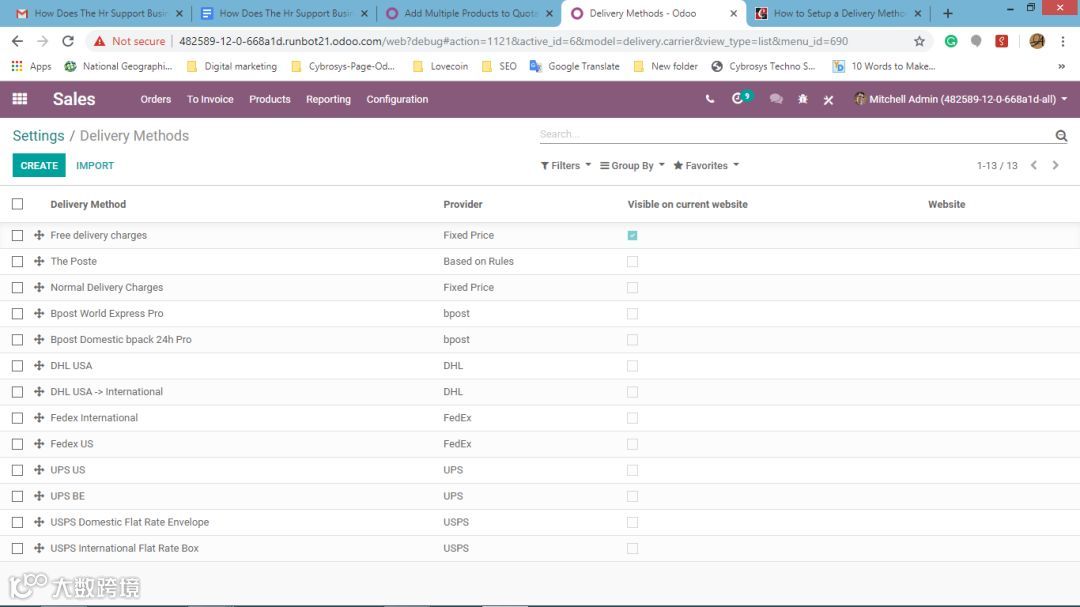Image resolution: width=1080 pixels, height=607 pixels.
Task: Open Chrome three-dot menu
Action: coord(1063,41)
